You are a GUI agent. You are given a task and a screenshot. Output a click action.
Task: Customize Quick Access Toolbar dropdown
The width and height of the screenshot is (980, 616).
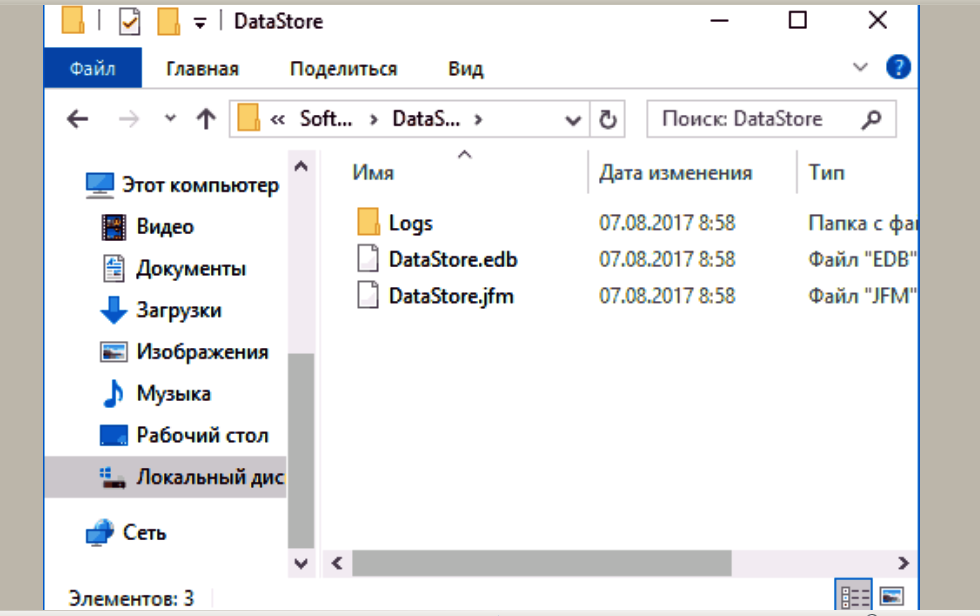200,21
